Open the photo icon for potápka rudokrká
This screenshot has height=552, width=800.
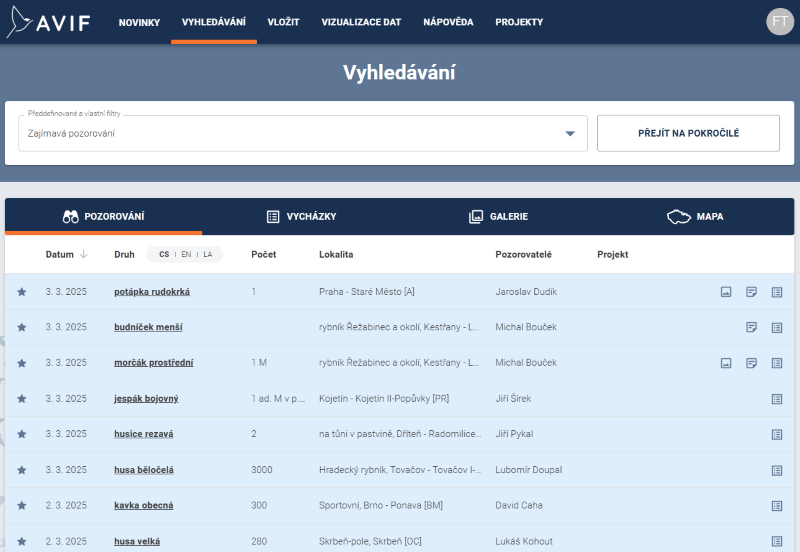[726, 292]
